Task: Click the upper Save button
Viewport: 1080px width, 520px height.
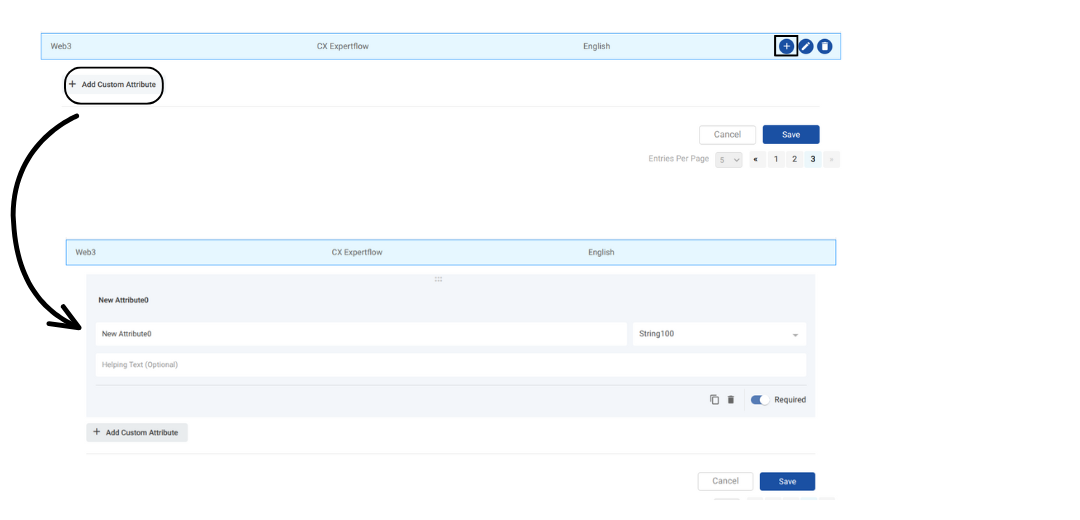Action: pyautogui.click(x=790, y=135)
